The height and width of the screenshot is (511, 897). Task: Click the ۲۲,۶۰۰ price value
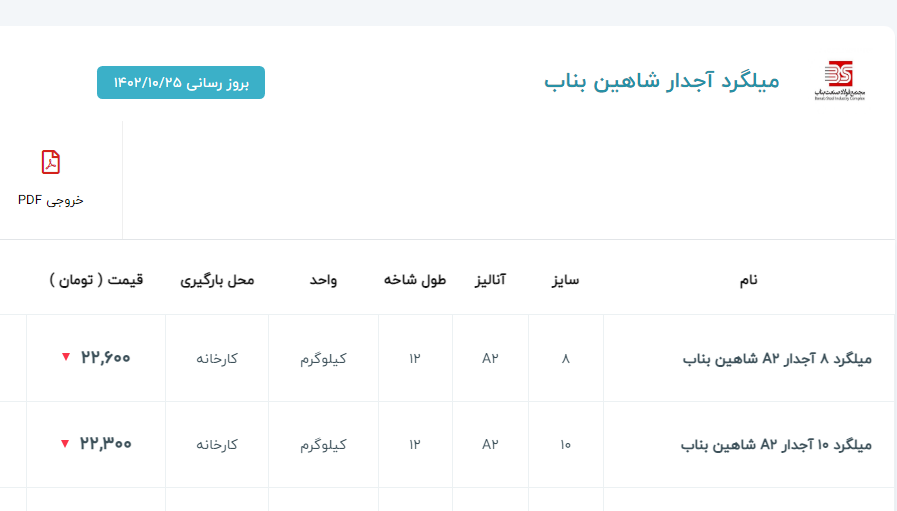click(106, 357)
